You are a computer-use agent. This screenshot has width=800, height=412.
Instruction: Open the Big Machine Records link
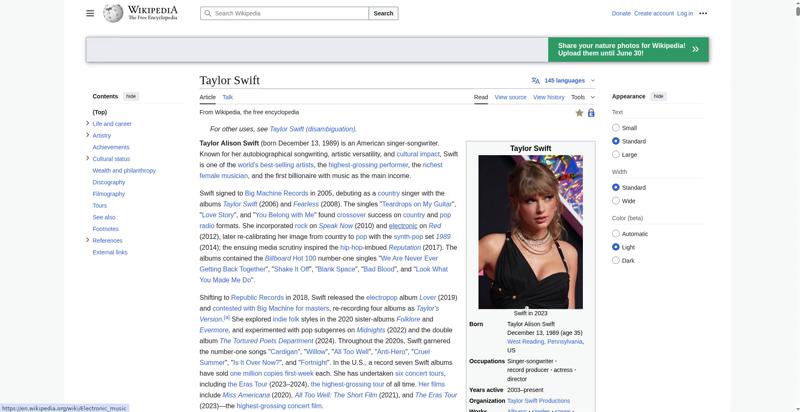[x=277, y=193]
